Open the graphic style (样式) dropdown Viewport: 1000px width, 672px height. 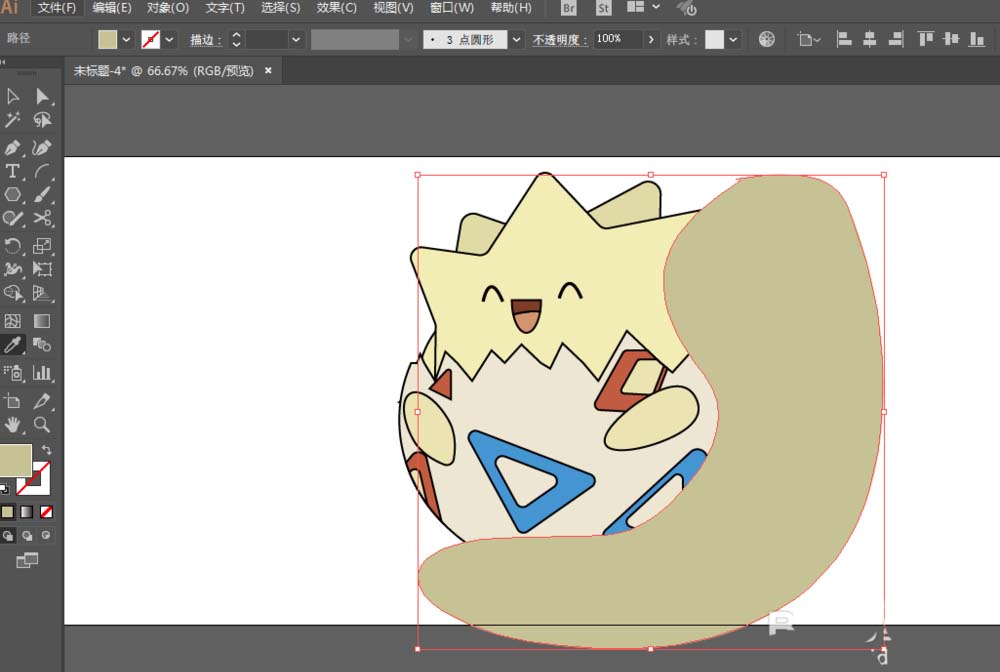click(x=733, y=40)
